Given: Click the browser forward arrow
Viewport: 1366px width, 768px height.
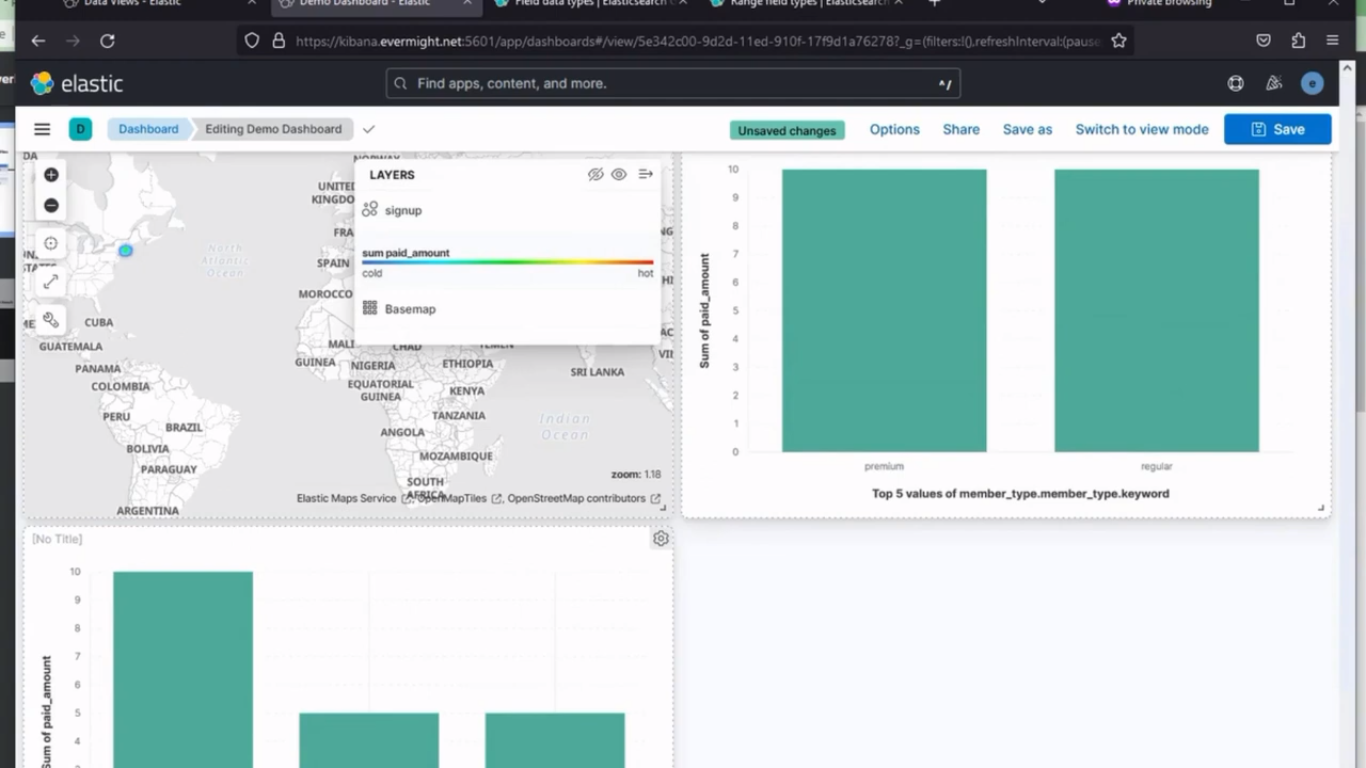Looking at the screenshot, I should pyautogui.click(x=72, y=41).
